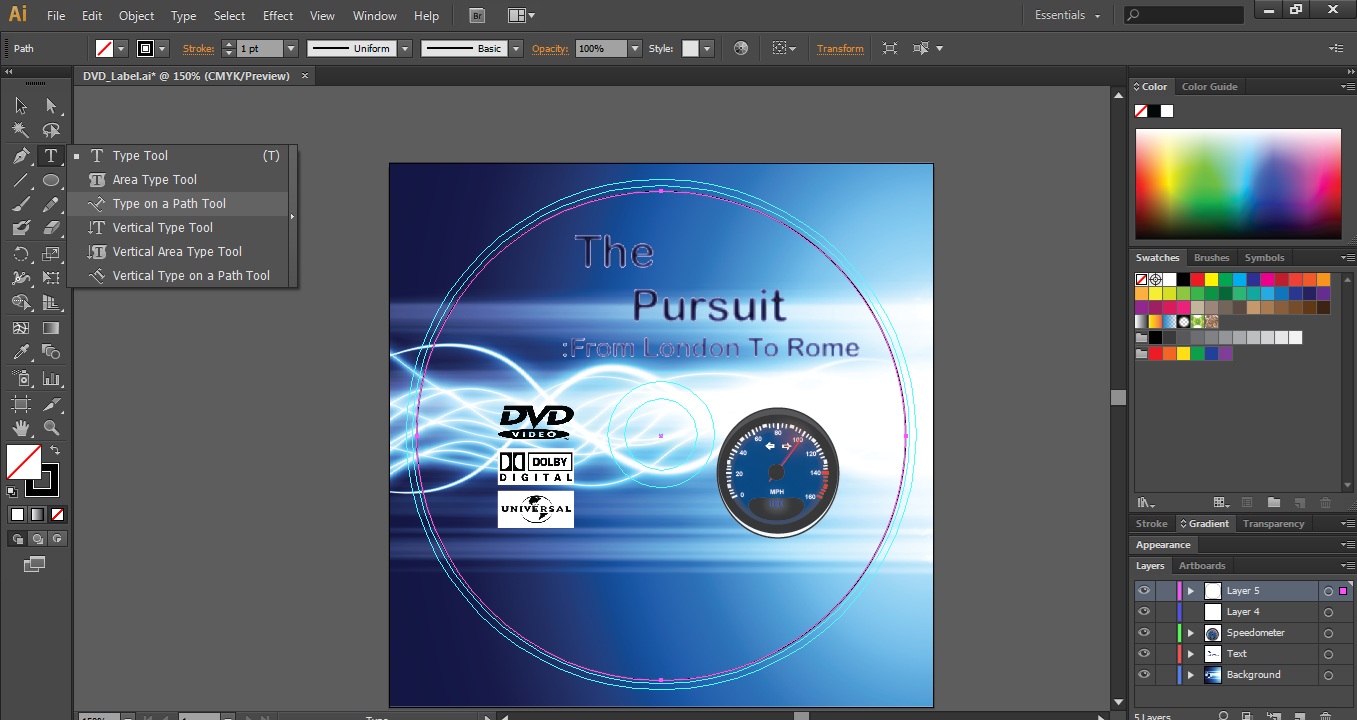Screen dimensions: 1357x720
Task: Select the Eyedropper tool
Action: 21,352
